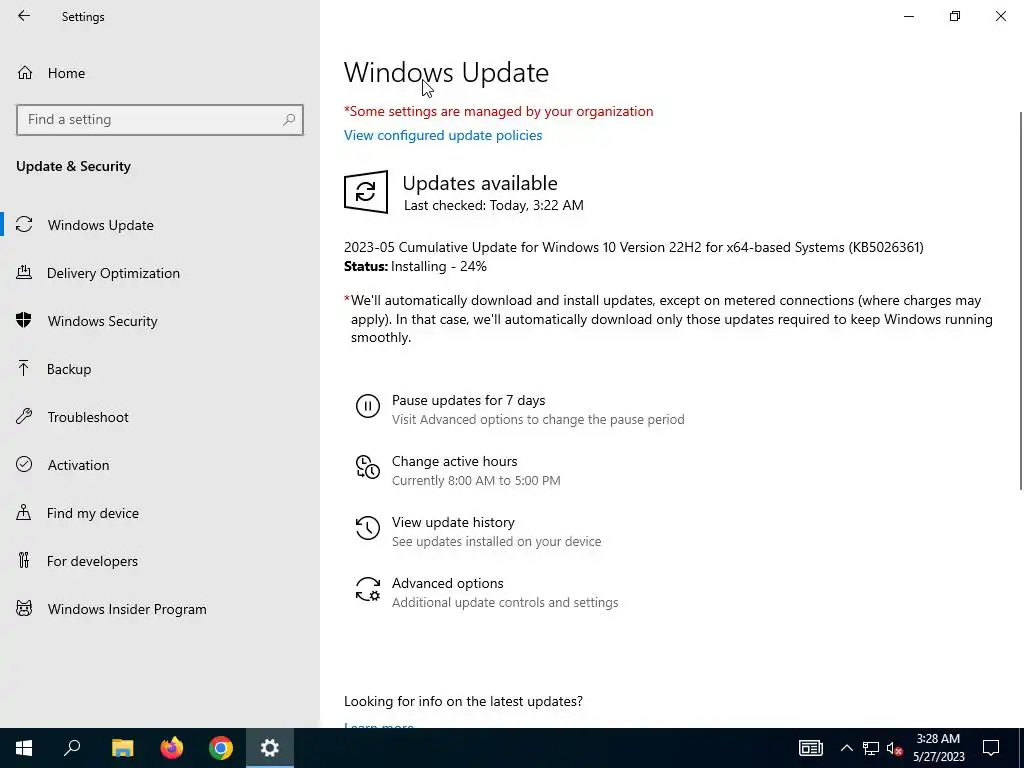Click the search magnifier in Find a setting

[x=289, y=120]
